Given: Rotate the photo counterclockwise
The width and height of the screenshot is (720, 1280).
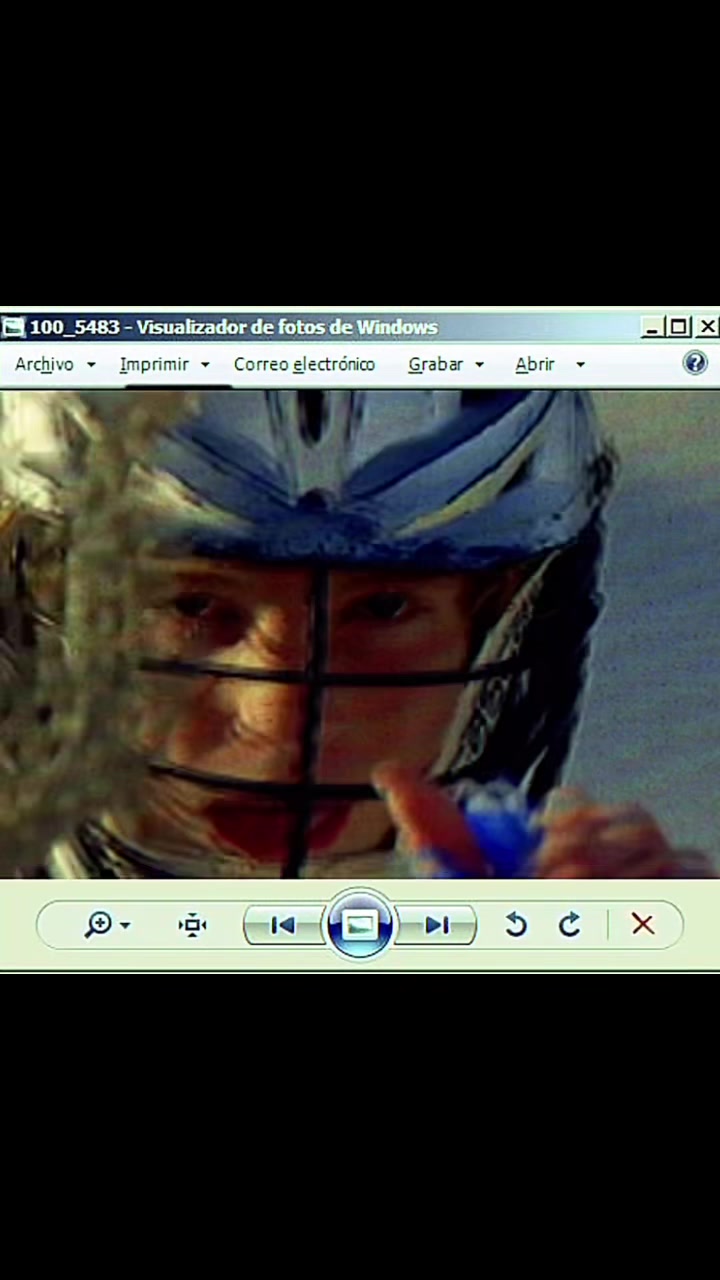Looking at the screenshot, I should 516,925.
